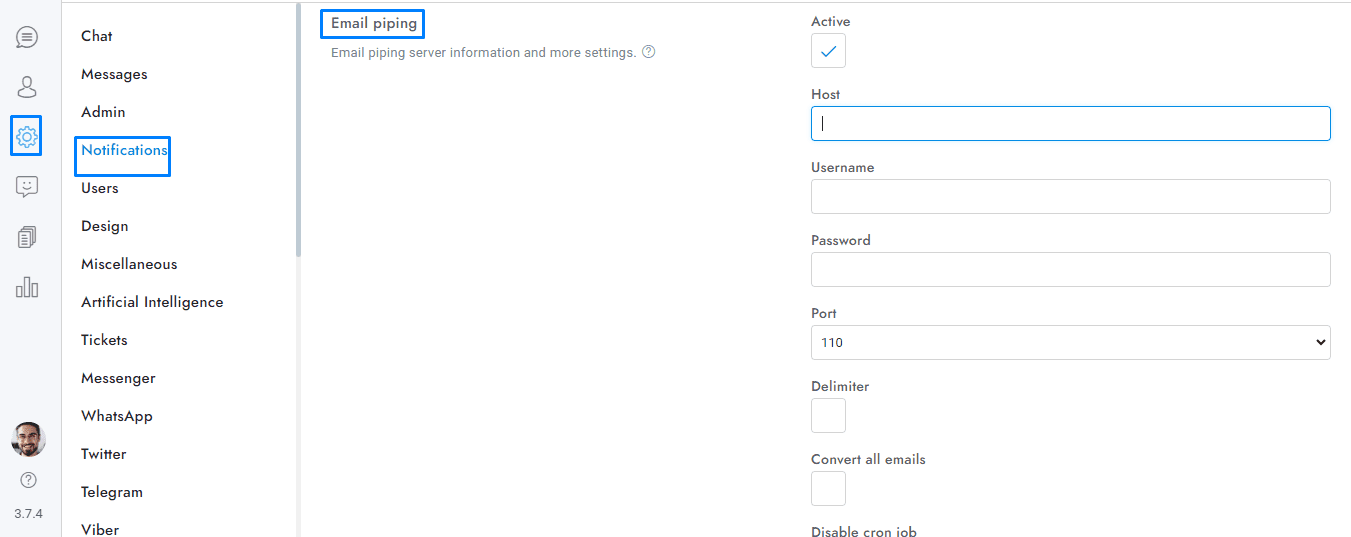Switch to the Notifications settings tab

click(124, 150)
